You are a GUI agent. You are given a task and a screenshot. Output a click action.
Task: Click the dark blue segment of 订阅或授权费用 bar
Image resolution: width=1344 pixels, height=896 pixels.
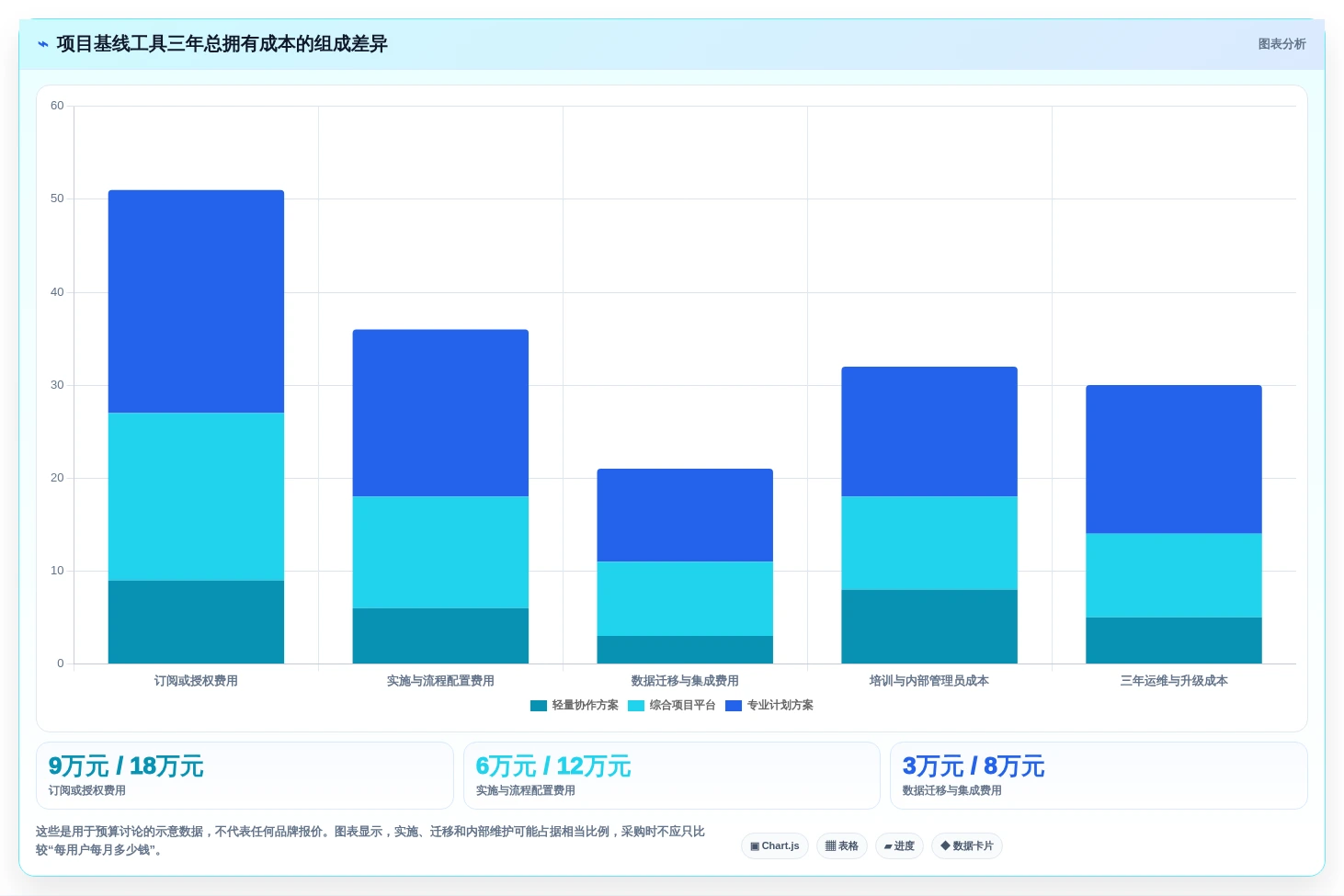tap(196, 301)
